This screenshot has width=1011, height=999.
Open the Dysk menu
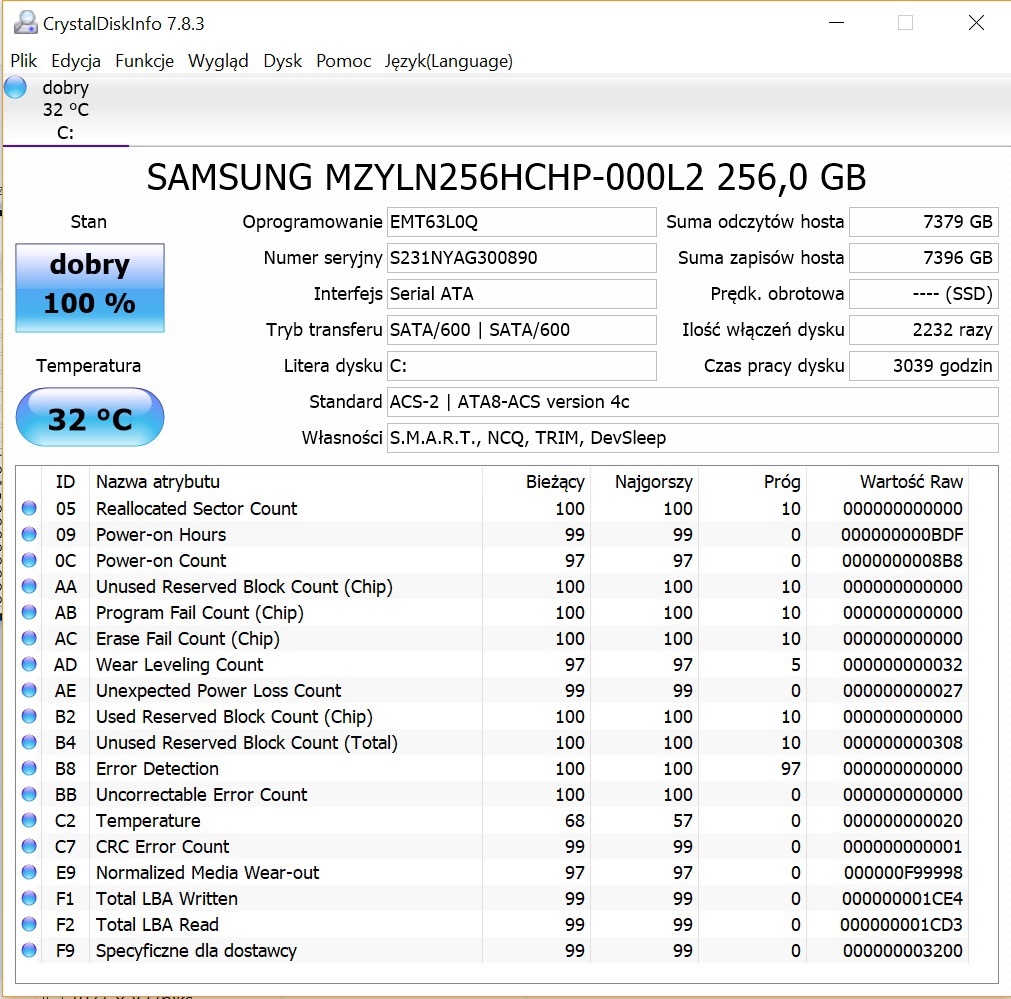point(282,61)
